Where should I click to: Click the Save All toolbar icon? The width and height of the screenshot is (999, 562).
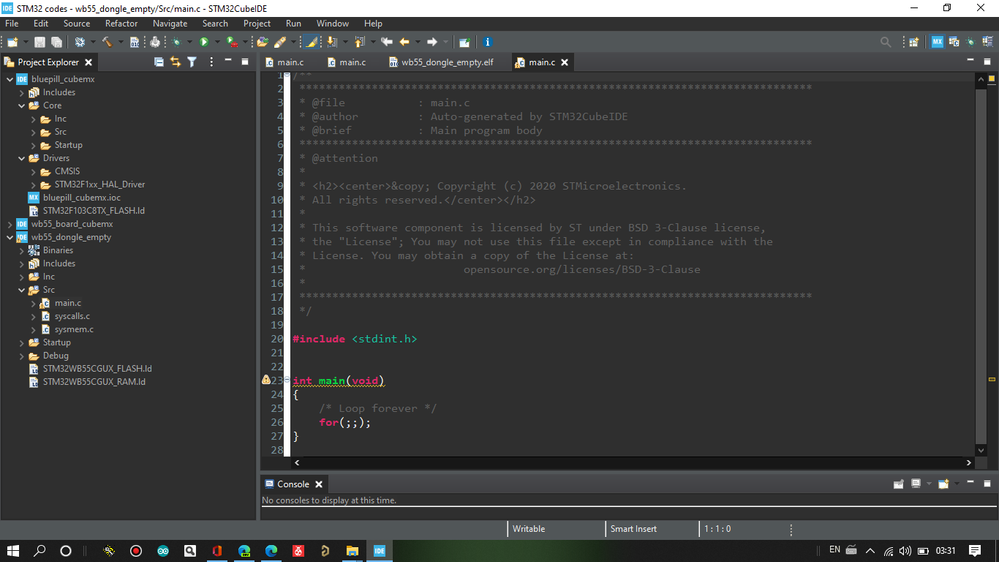(57, 42)
